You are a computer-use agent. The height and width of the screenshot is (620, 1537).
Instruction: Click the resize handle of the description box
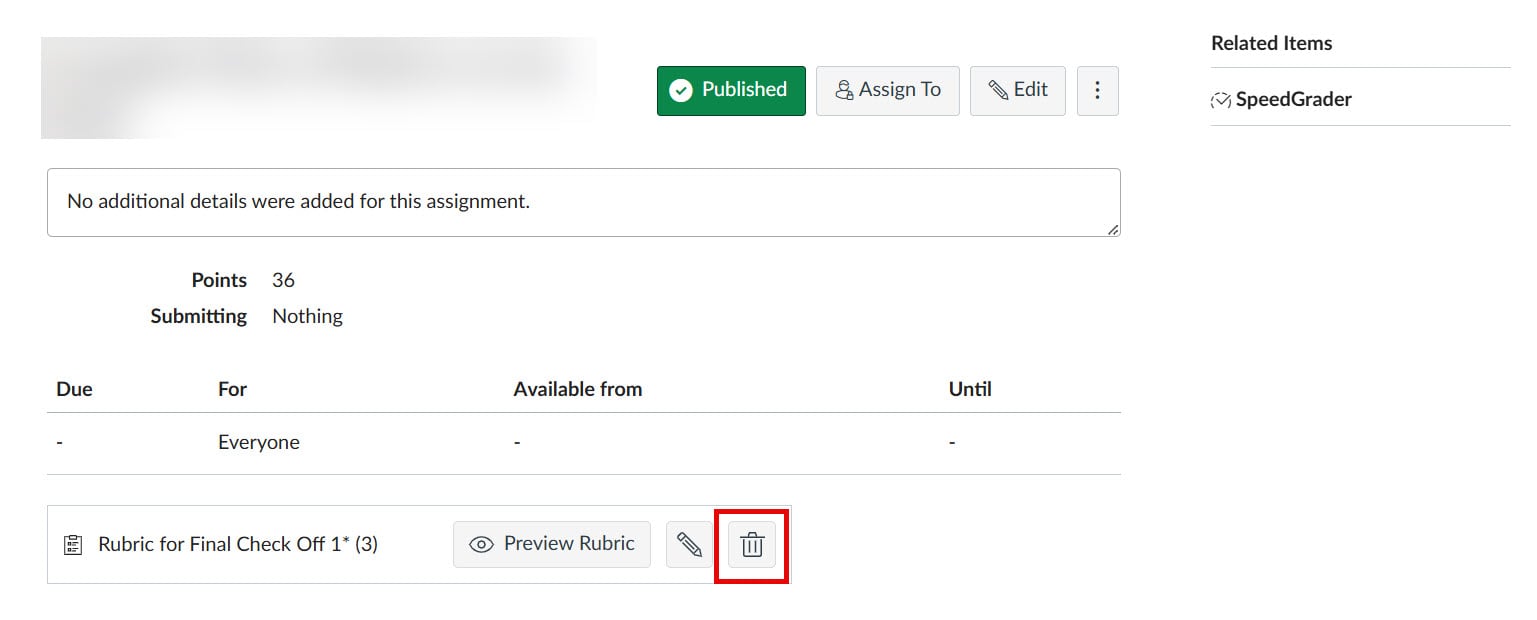coord(1111,229)
